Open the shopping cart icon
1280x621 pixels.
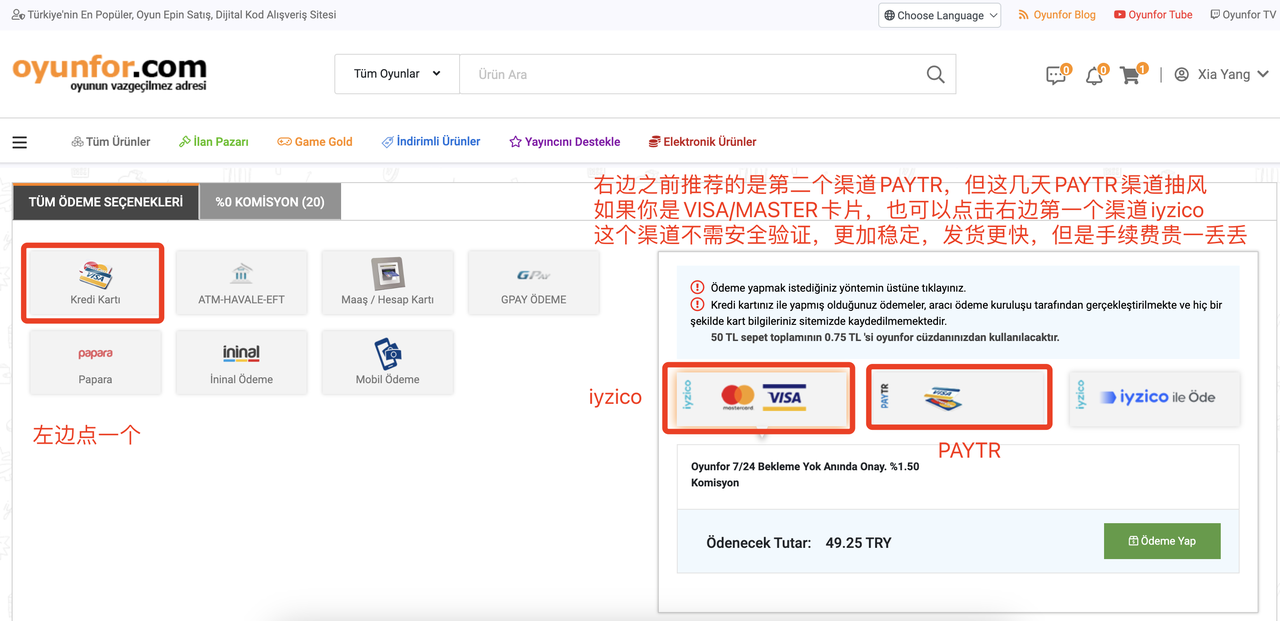(1130, 76)
